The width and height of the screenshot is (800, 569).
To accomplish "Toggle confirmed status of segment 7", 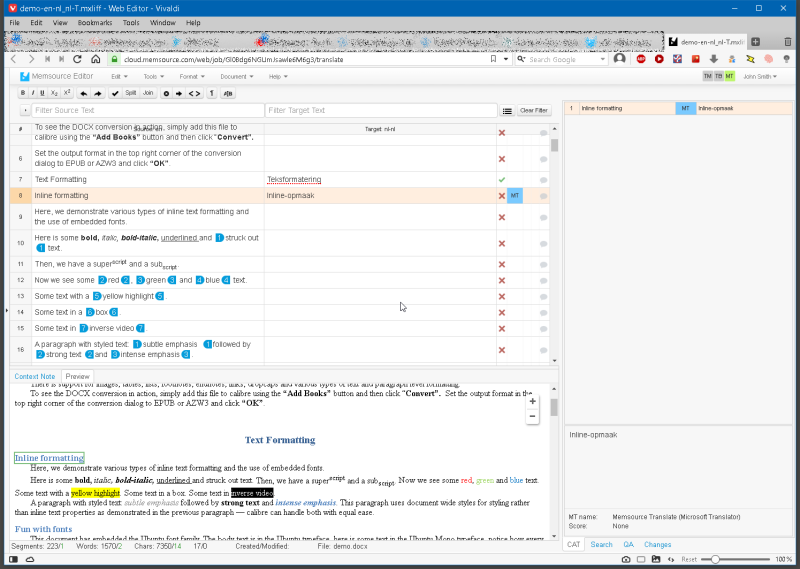I will 502,180.
